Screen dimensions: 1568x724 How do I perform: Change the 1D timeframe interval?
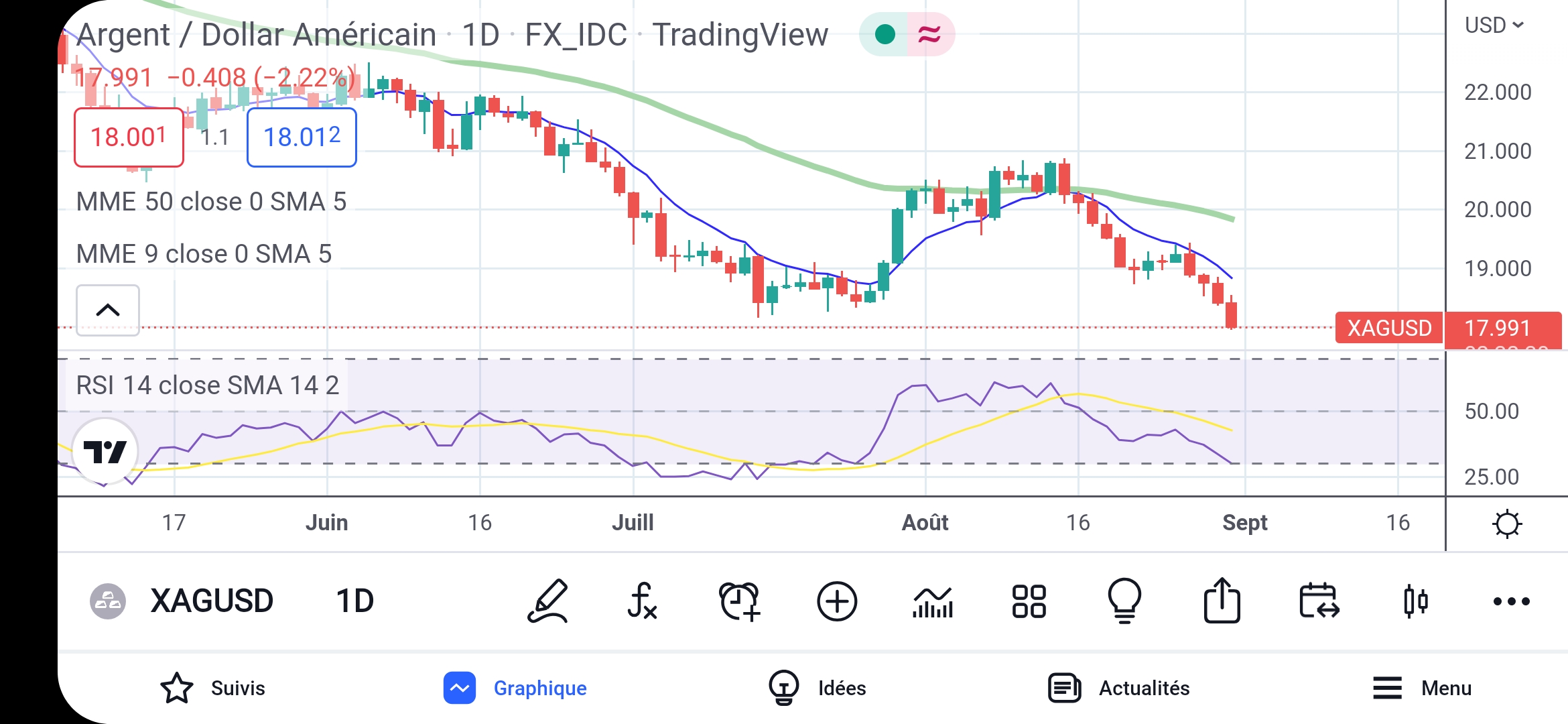(x=354, y=601)
